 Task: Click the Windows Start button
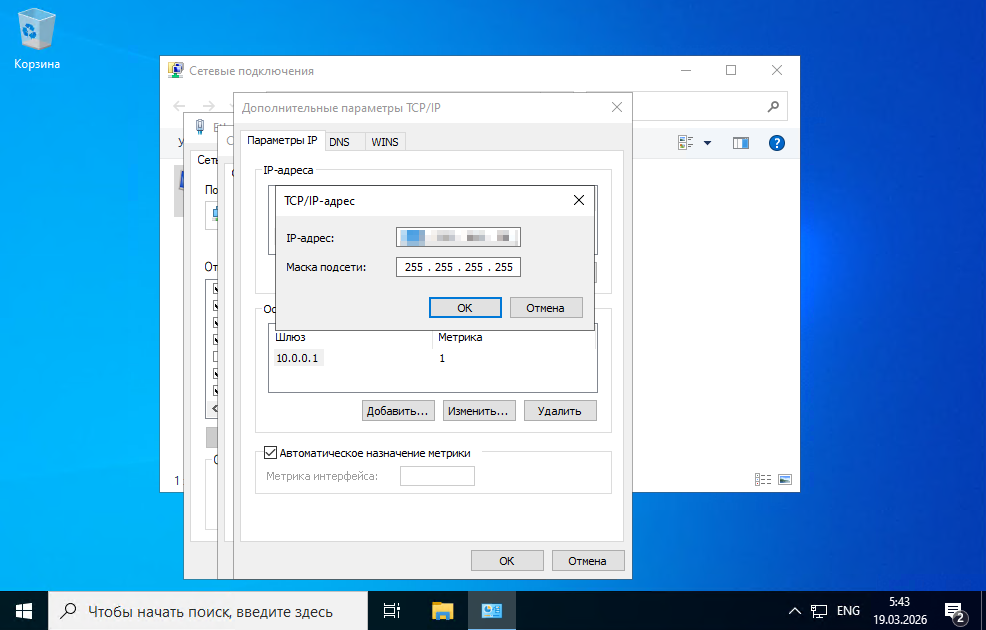coord(23,610)
